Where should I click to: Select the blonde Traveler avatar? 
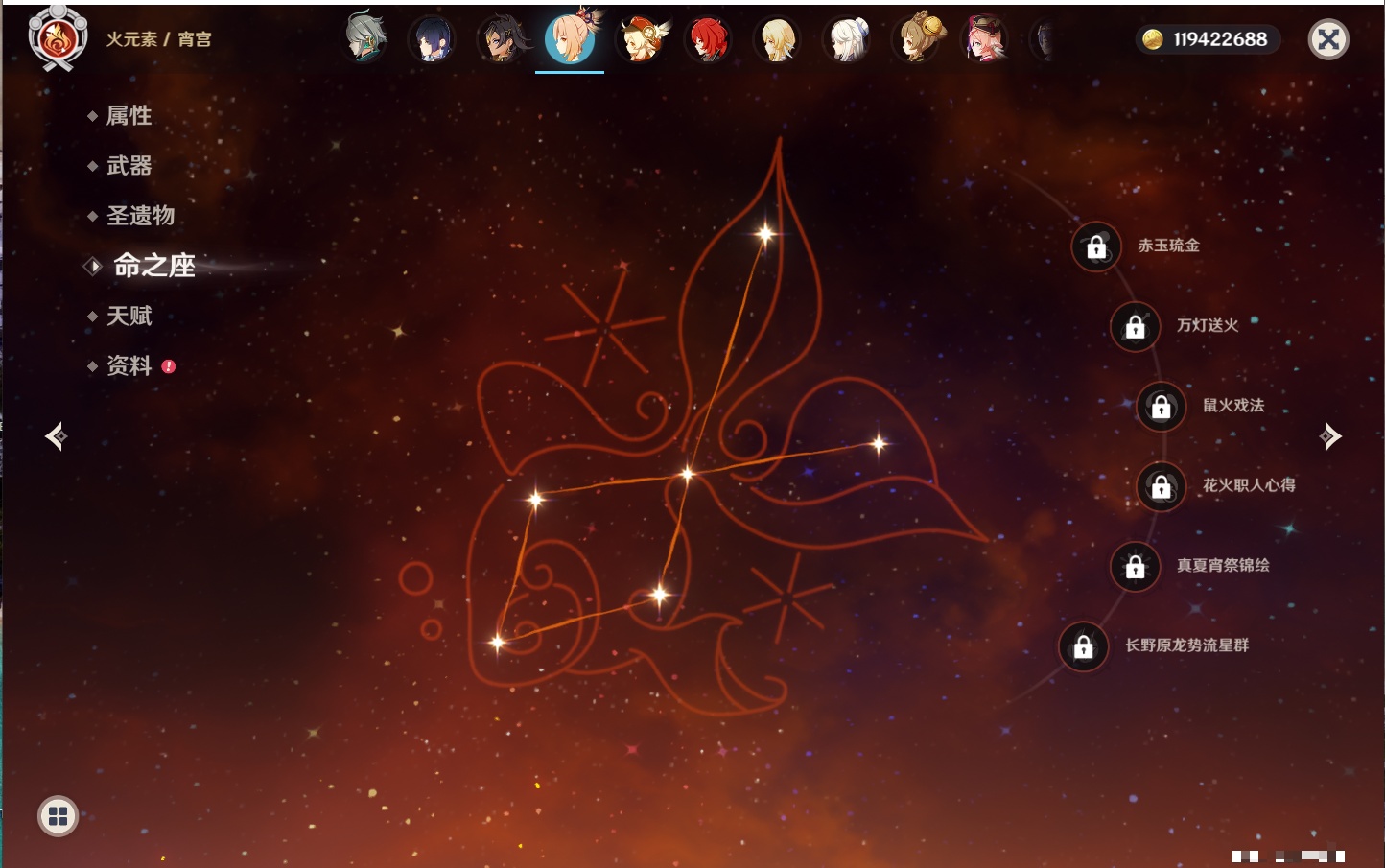coord(778,40)
